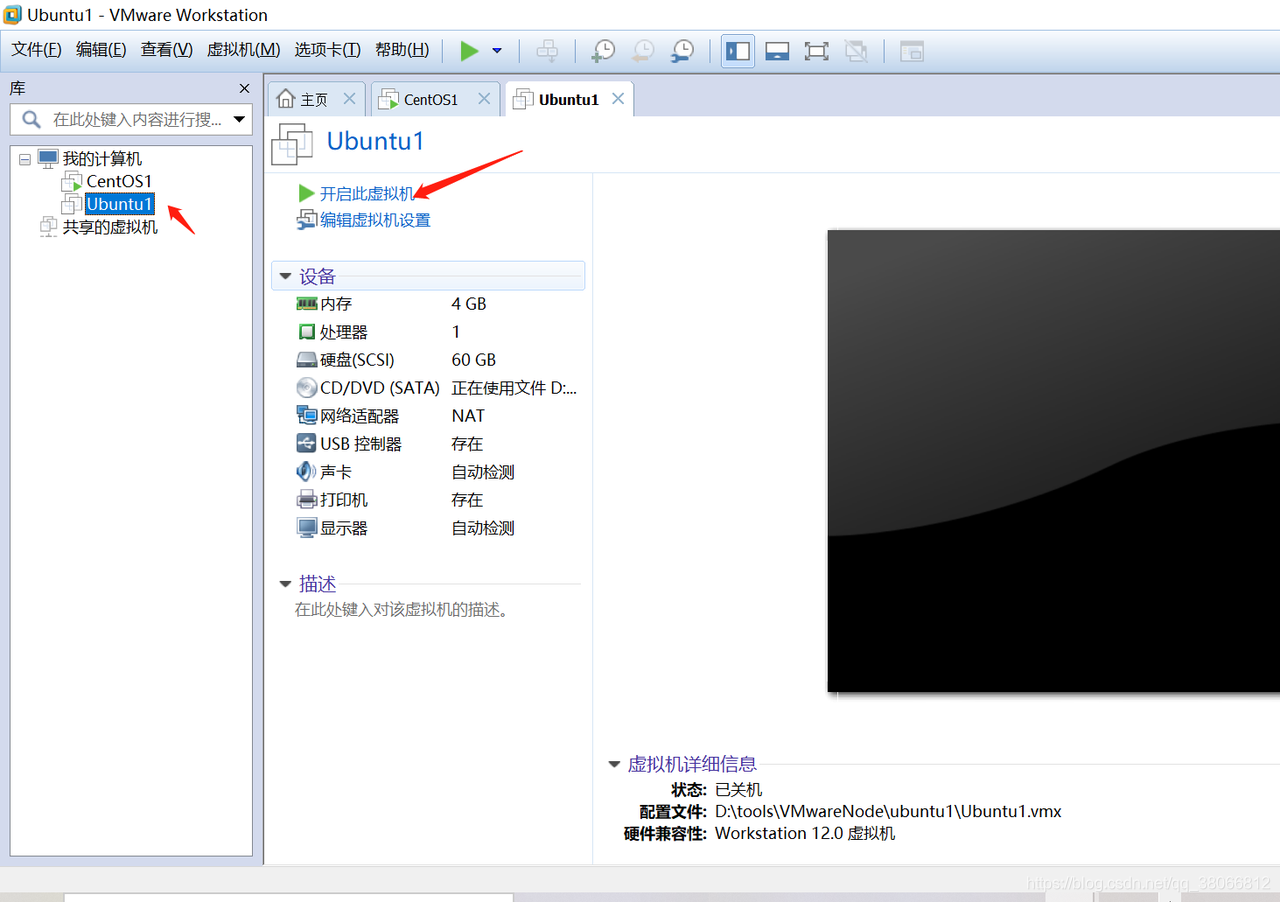Close the 库 library panel

244,89
